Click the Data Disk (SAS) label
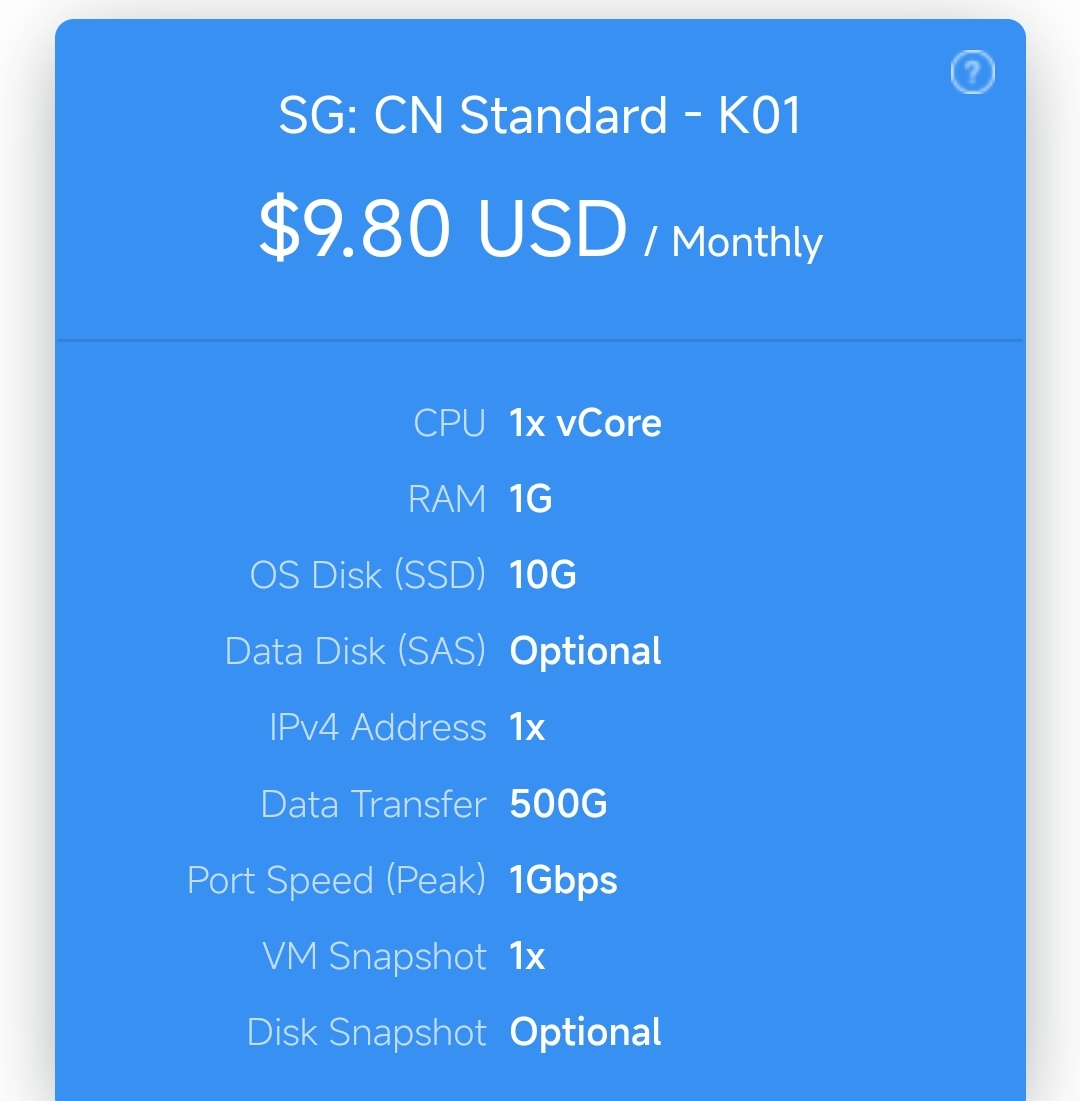1080x1101 pixels. (355, 651)
